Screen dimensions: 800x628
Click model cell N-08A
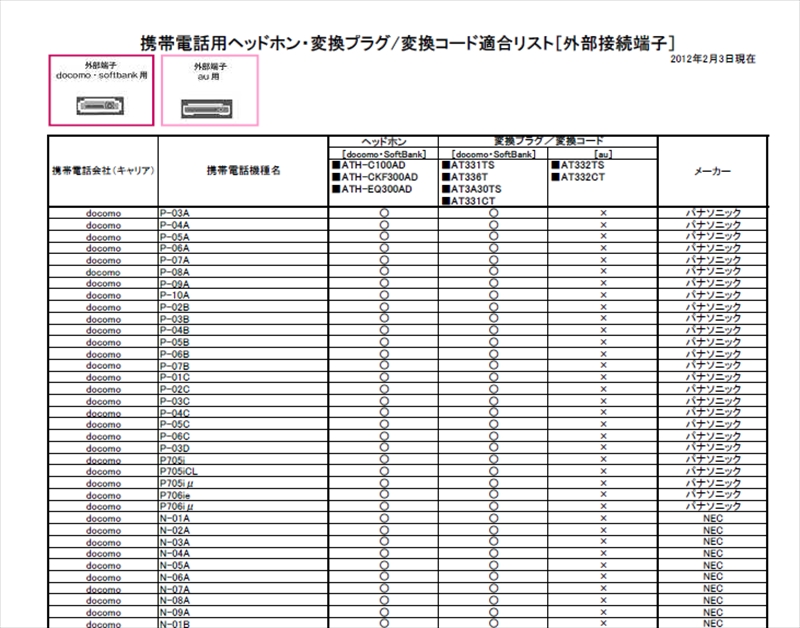(243, 600)
